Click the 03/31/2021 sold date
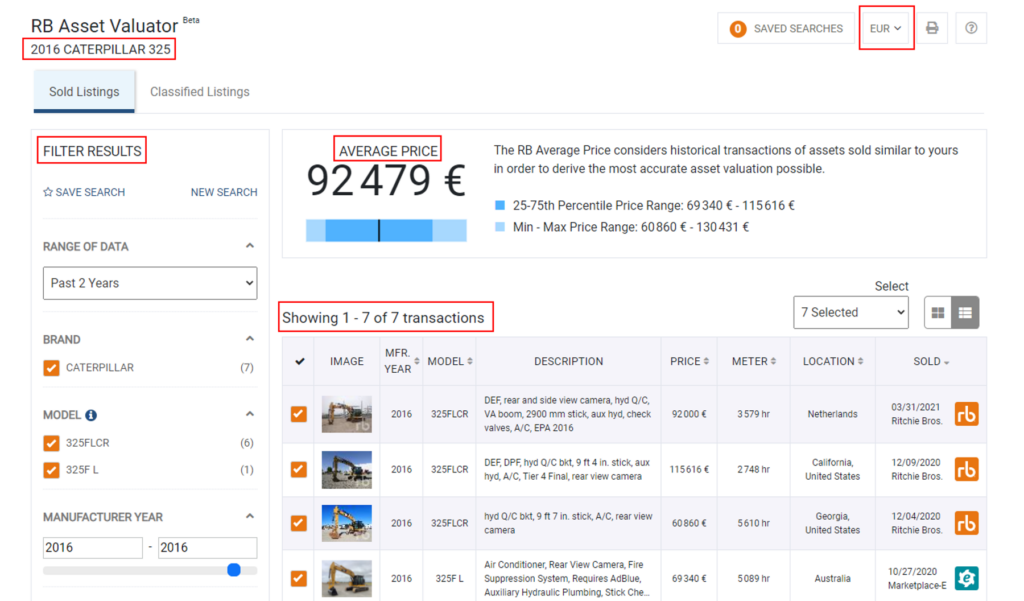The height and width of the screenshot is (601, 1024). pos(916,407)
